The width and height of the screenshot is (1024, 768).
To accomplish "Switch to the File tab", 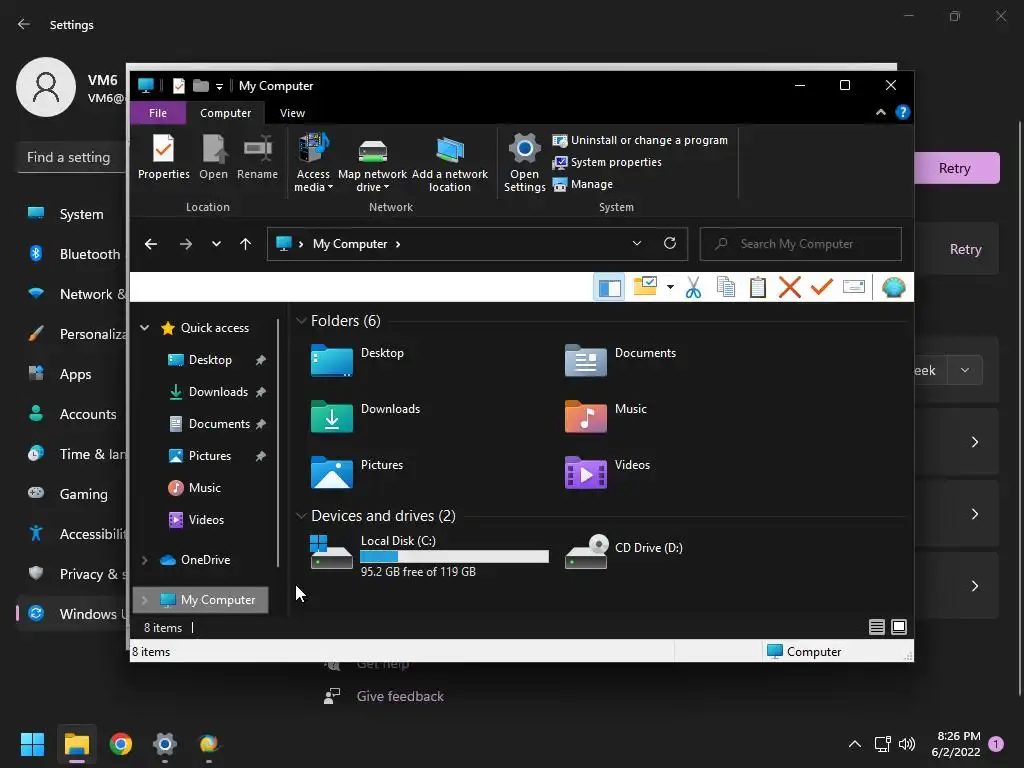I will pos(158,113).
